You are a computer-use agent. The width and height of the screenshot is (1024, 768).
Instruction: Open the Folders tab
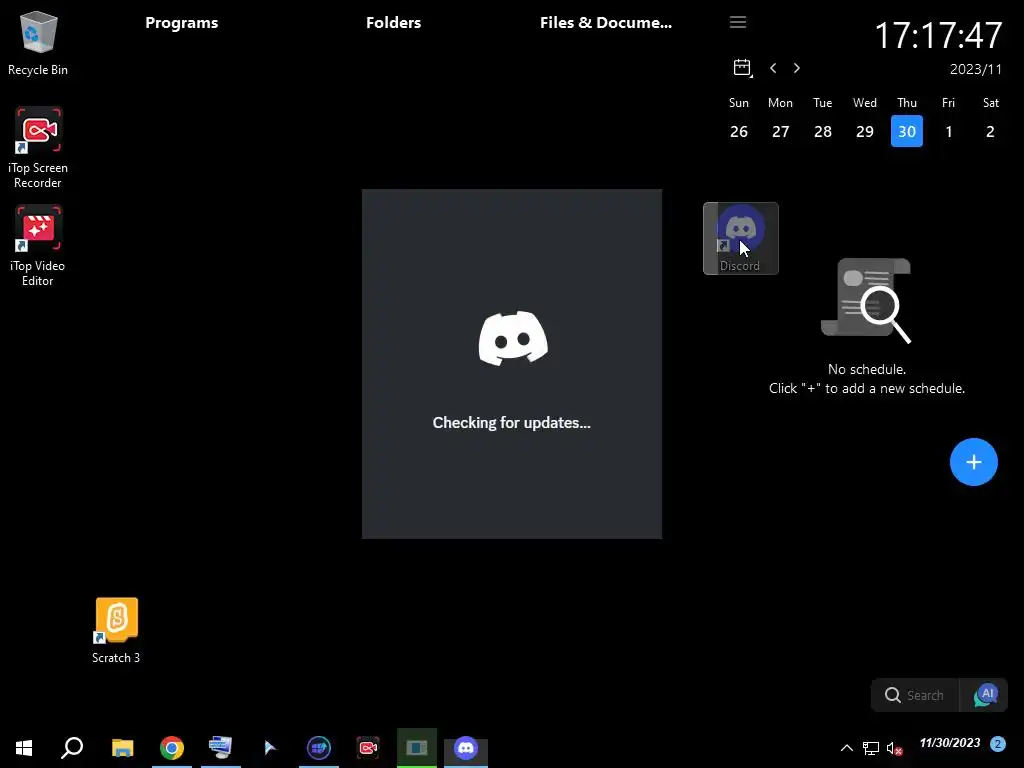pos(393,22)
